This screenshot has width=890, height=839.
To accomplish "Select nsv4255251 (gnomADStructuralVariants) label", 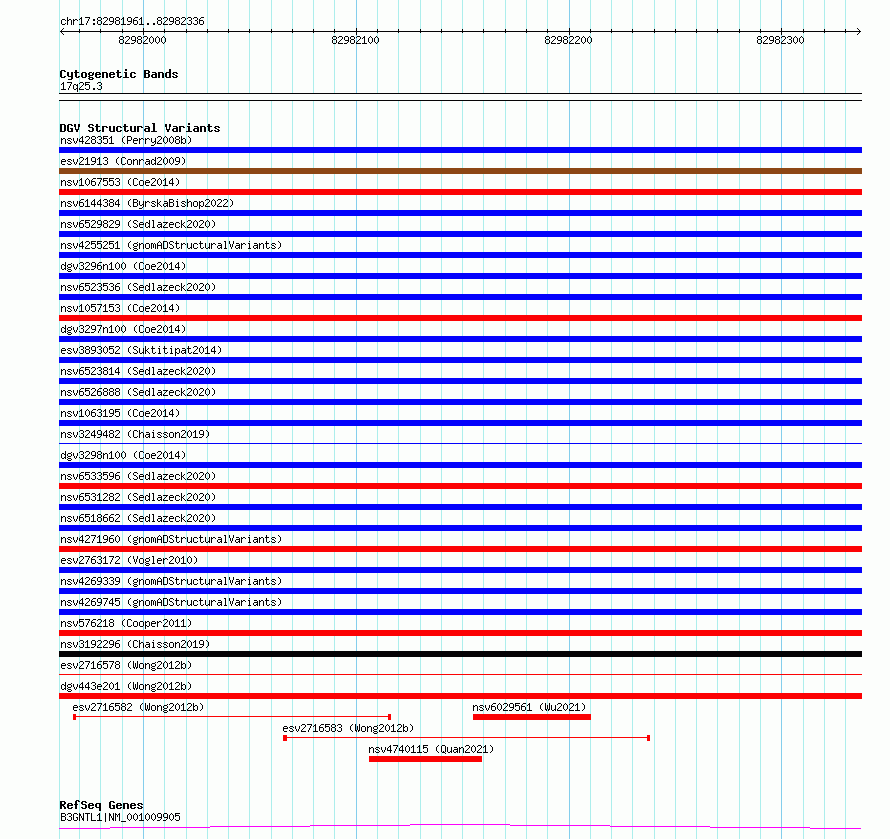I will coord(171,245).
